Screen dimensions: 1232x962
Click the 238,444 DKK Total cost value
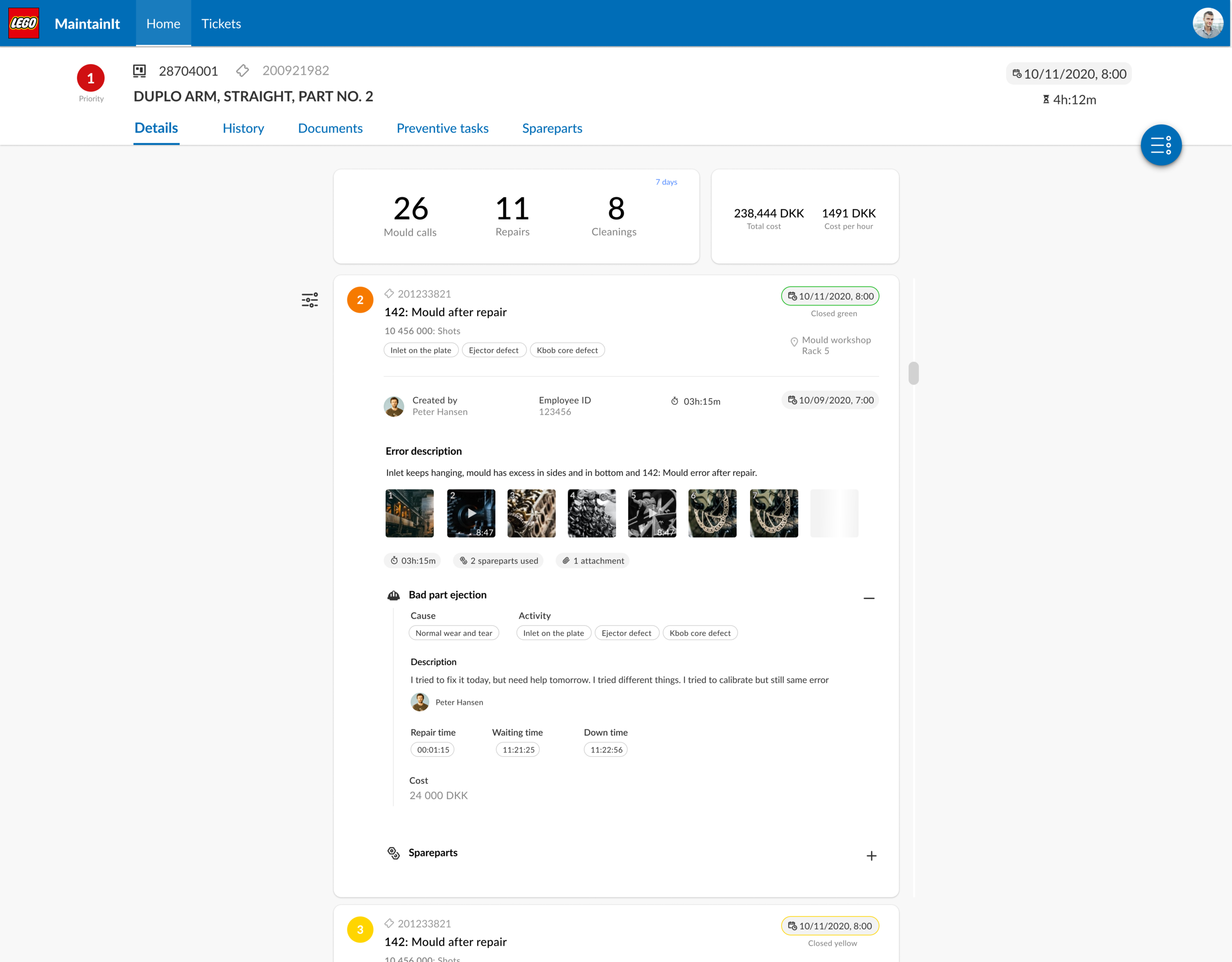[768, 213]
